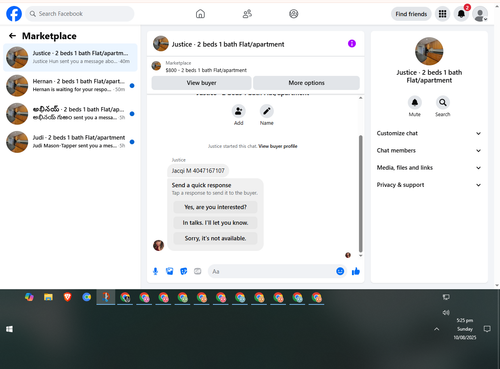Viewport: 500px width, 369px height.
Task: Open Marketplace listing $800 2 beds link
Action: pos(206,70)
